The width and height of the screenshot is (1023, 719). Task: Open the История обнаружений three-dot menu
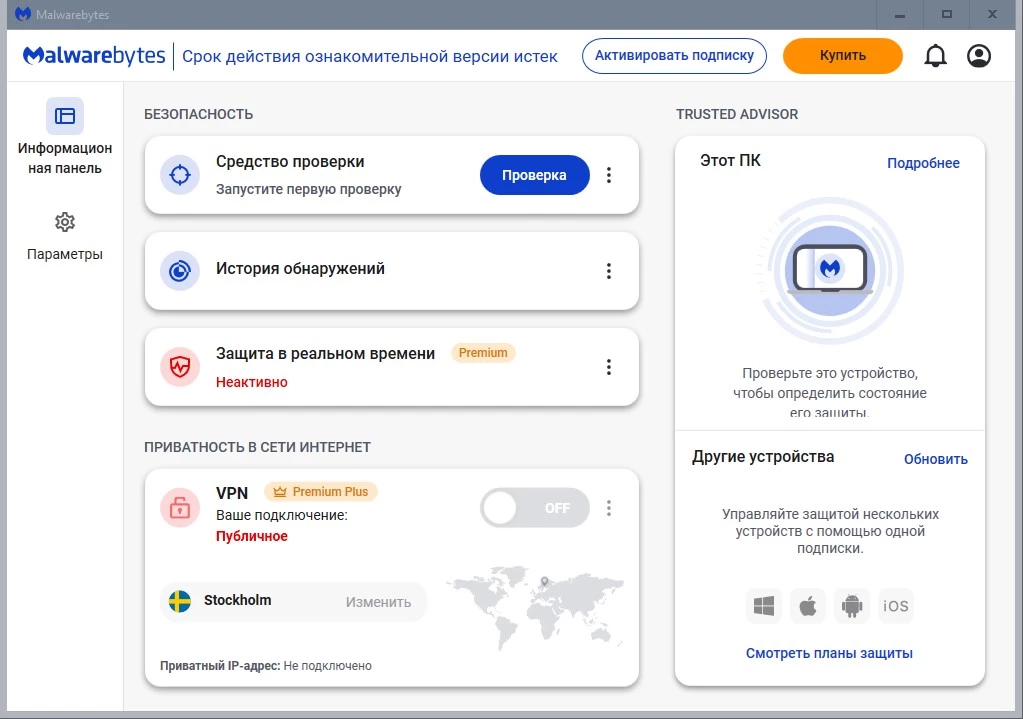[609, 271]
